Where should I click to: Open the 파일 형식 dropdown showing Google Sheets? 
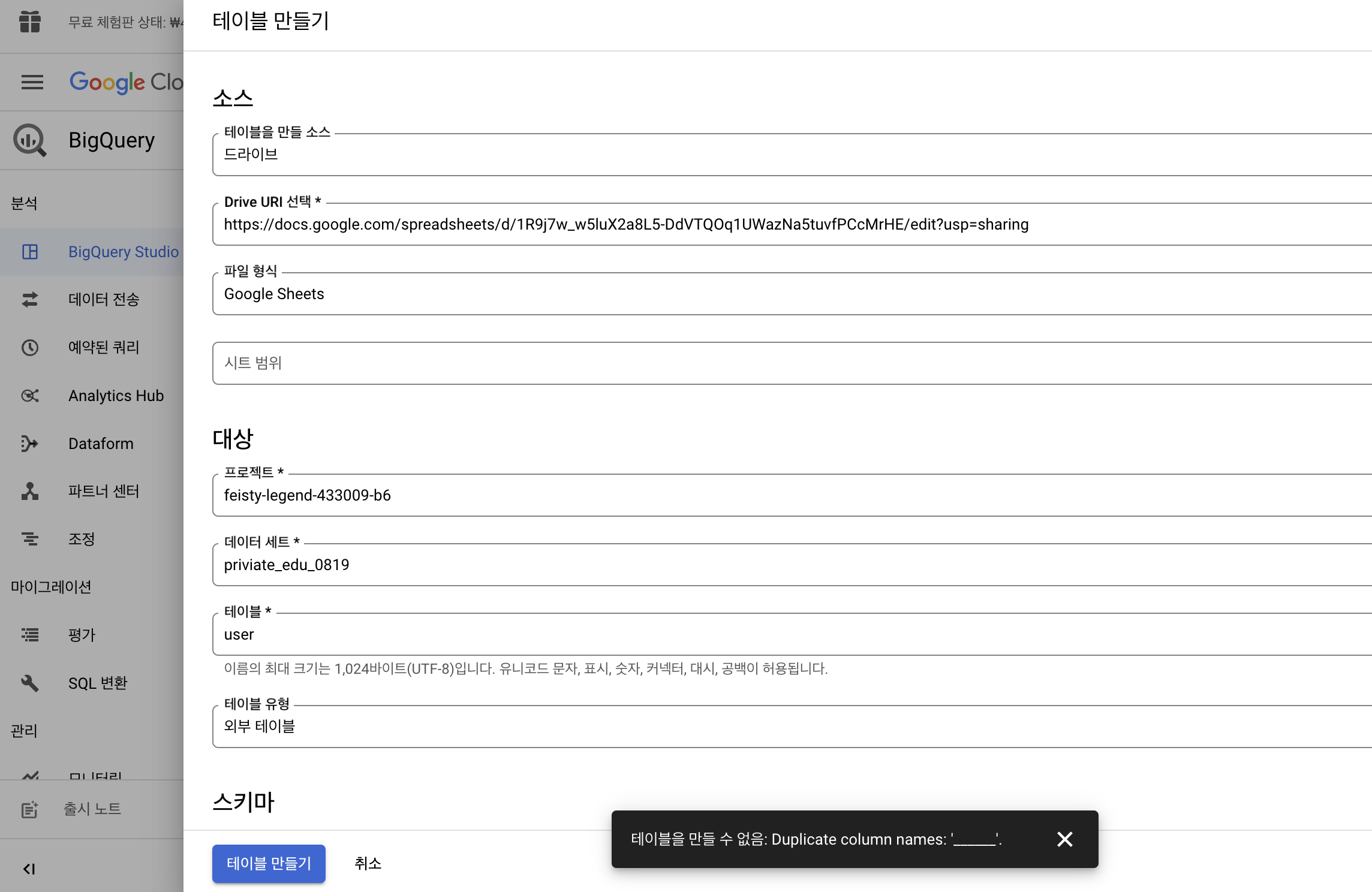[x=792, y=294]
